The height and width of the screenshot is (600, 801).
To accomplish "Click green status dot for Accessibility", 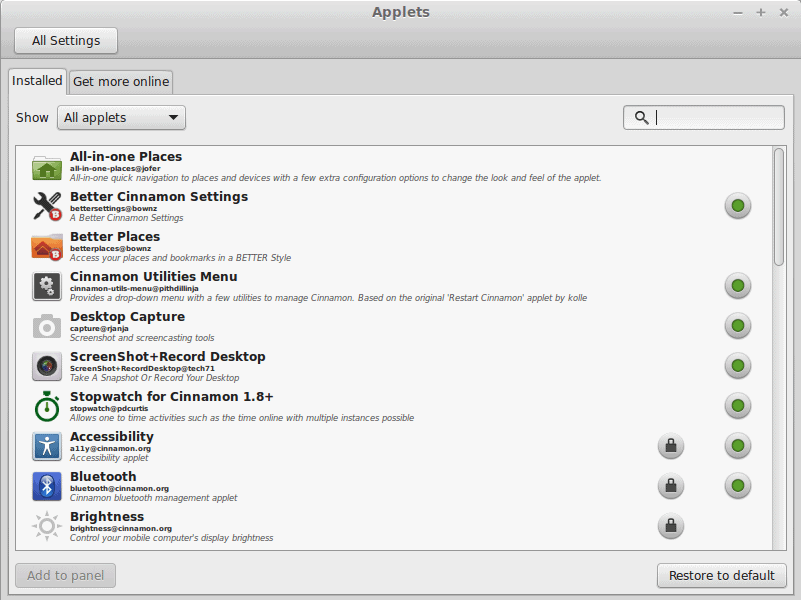I will 738,446.
